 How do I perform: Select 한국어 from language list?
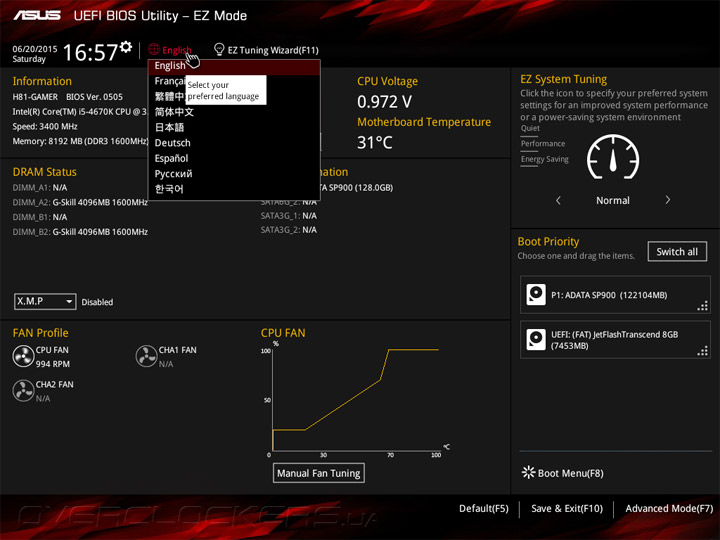tap(234, 189)
